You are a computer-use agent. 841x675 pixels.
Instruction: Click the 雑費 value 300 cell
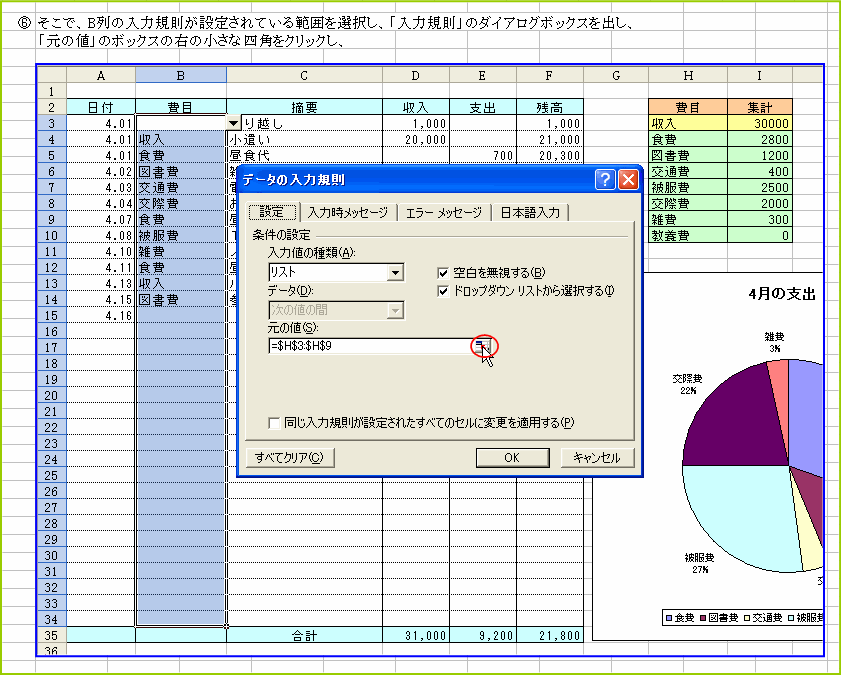[x=759, y=219]
